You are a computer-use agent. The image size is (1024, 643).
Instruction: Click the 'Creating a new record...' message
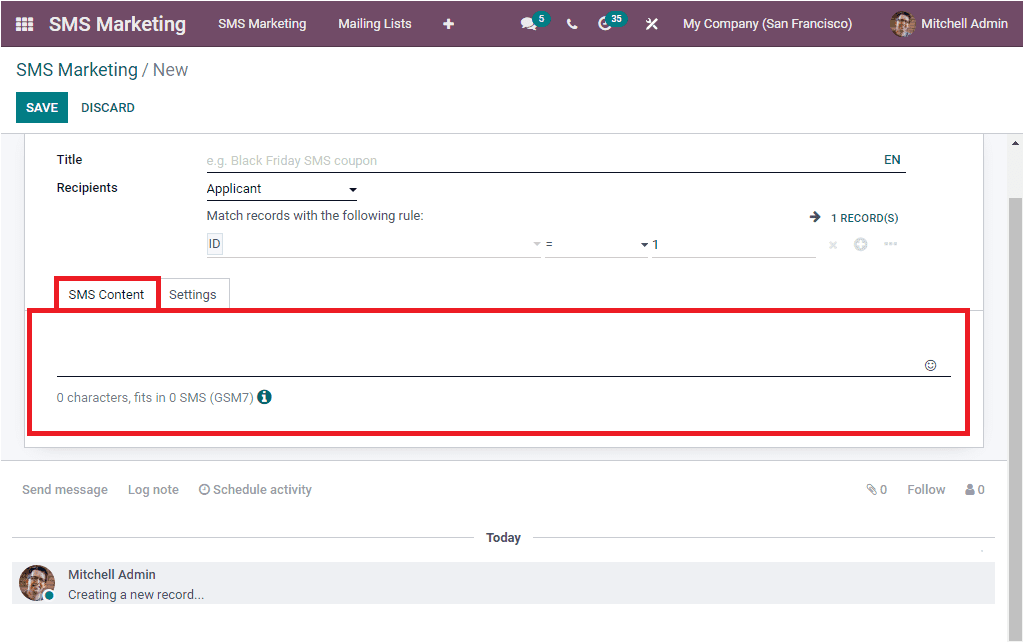[x=136, y=595]
